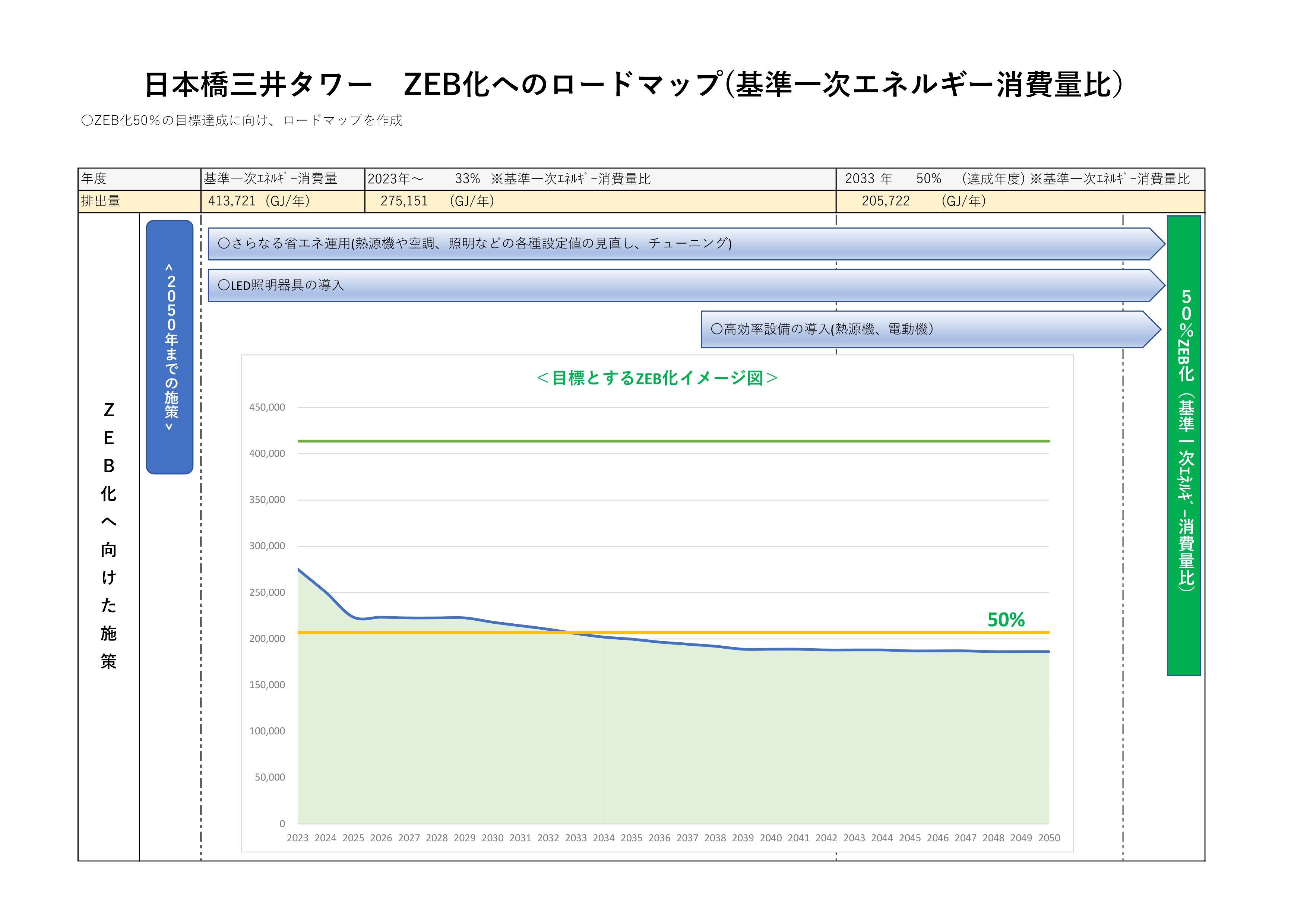The image size is (1307, 924).
Task: Click y-axis label 300,000
Action: (x=267, y=546)
